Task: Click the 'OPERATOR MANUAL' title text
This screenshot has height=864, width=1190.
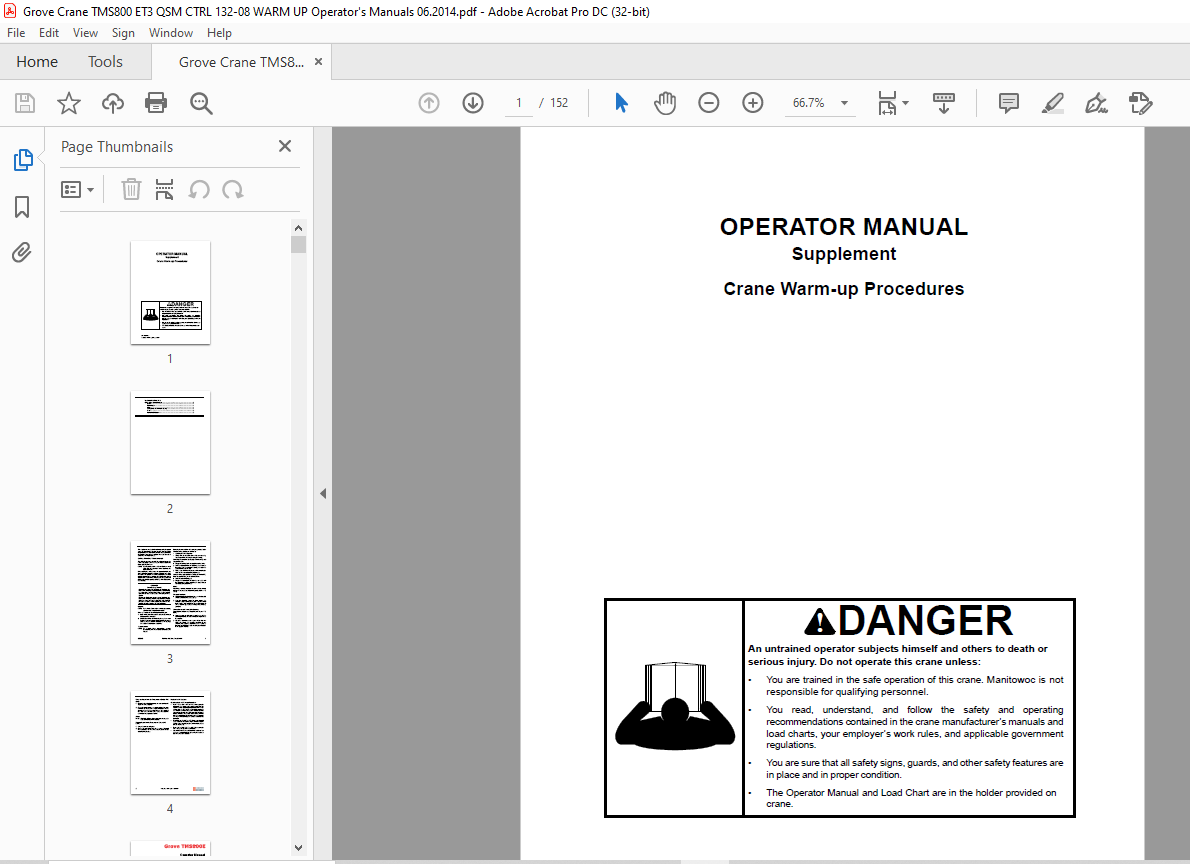Action: (x=843, y=226)
